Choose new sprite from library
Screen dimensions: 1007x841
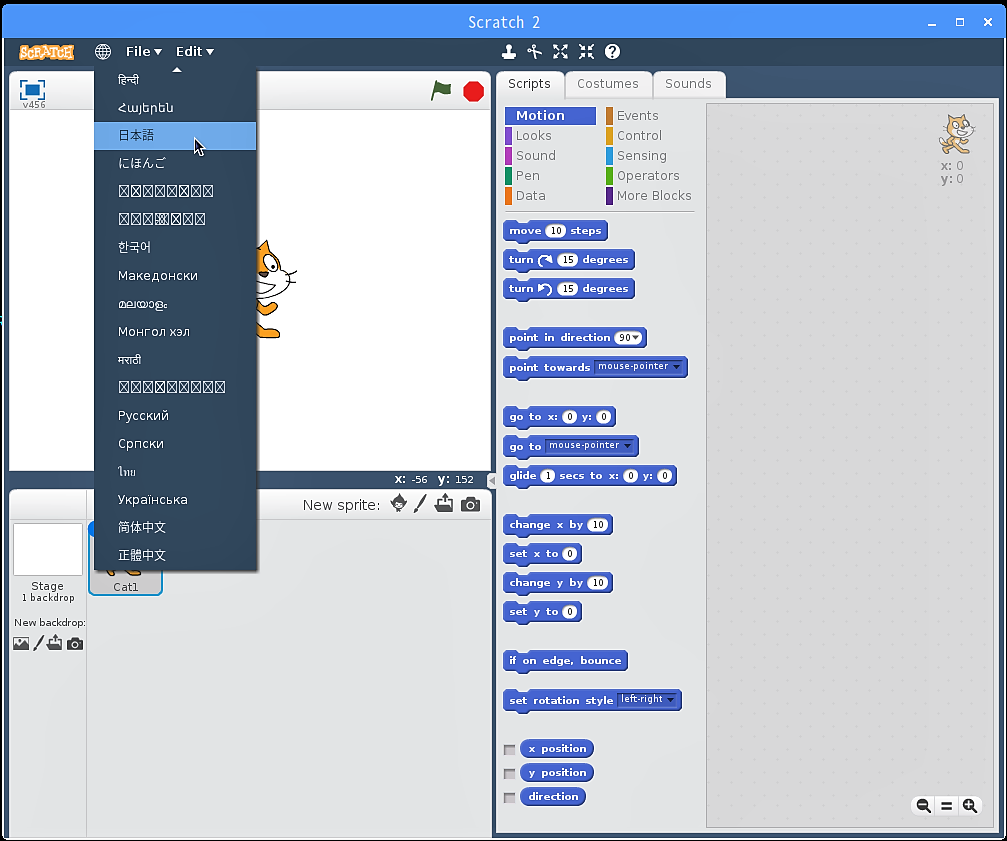(x=399, y=504)
